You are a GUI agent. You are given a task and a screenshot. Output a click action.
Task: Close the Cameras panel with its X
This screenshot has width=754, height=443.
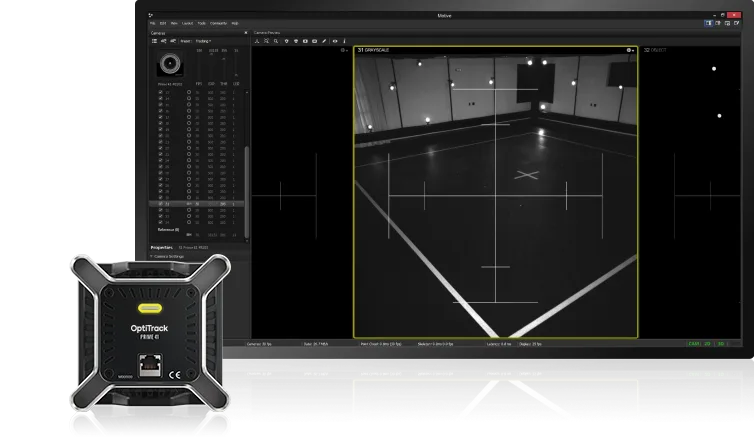pyautogui.click(x=246, y=33)
